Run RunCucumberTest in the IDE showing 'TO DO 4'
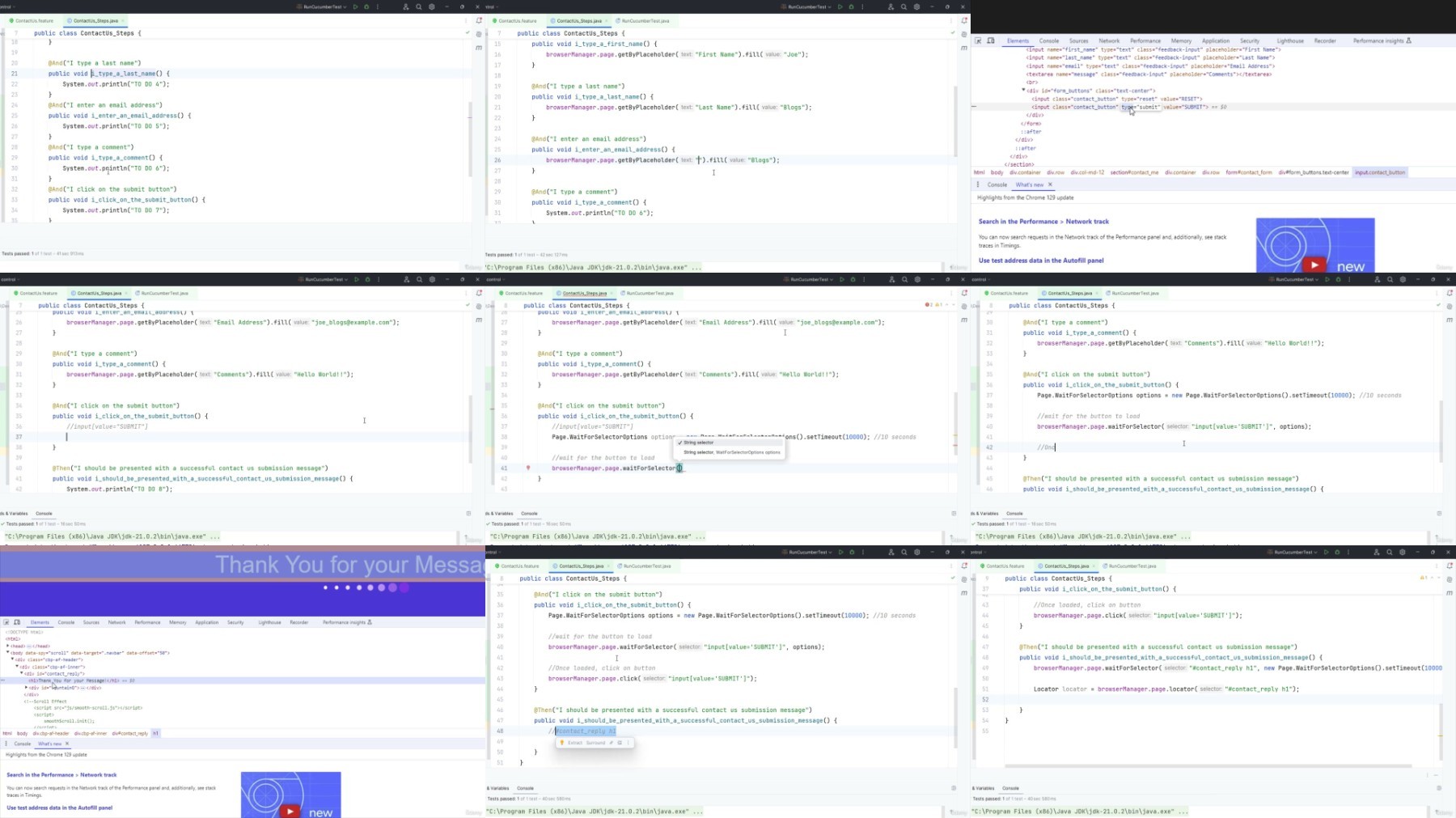1456x818 pixels. [355, 6]
